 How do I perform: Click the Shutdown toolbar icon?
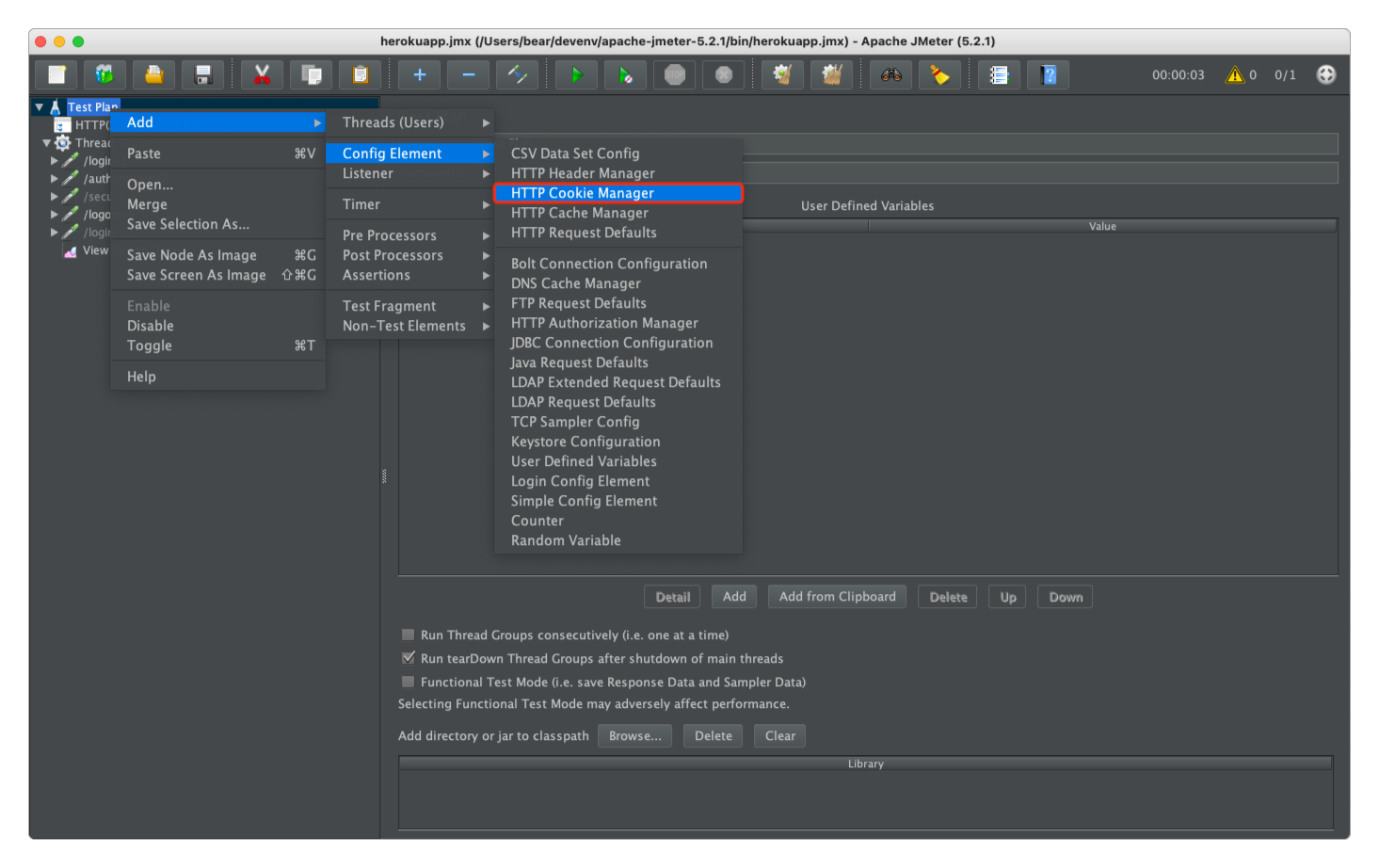[x=724, y=74]
